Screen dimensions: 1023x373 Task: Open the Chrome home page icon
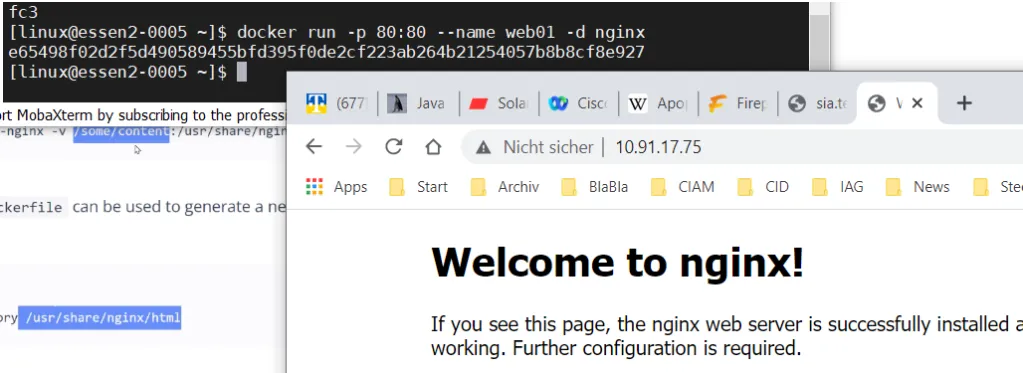pos(433,147)
